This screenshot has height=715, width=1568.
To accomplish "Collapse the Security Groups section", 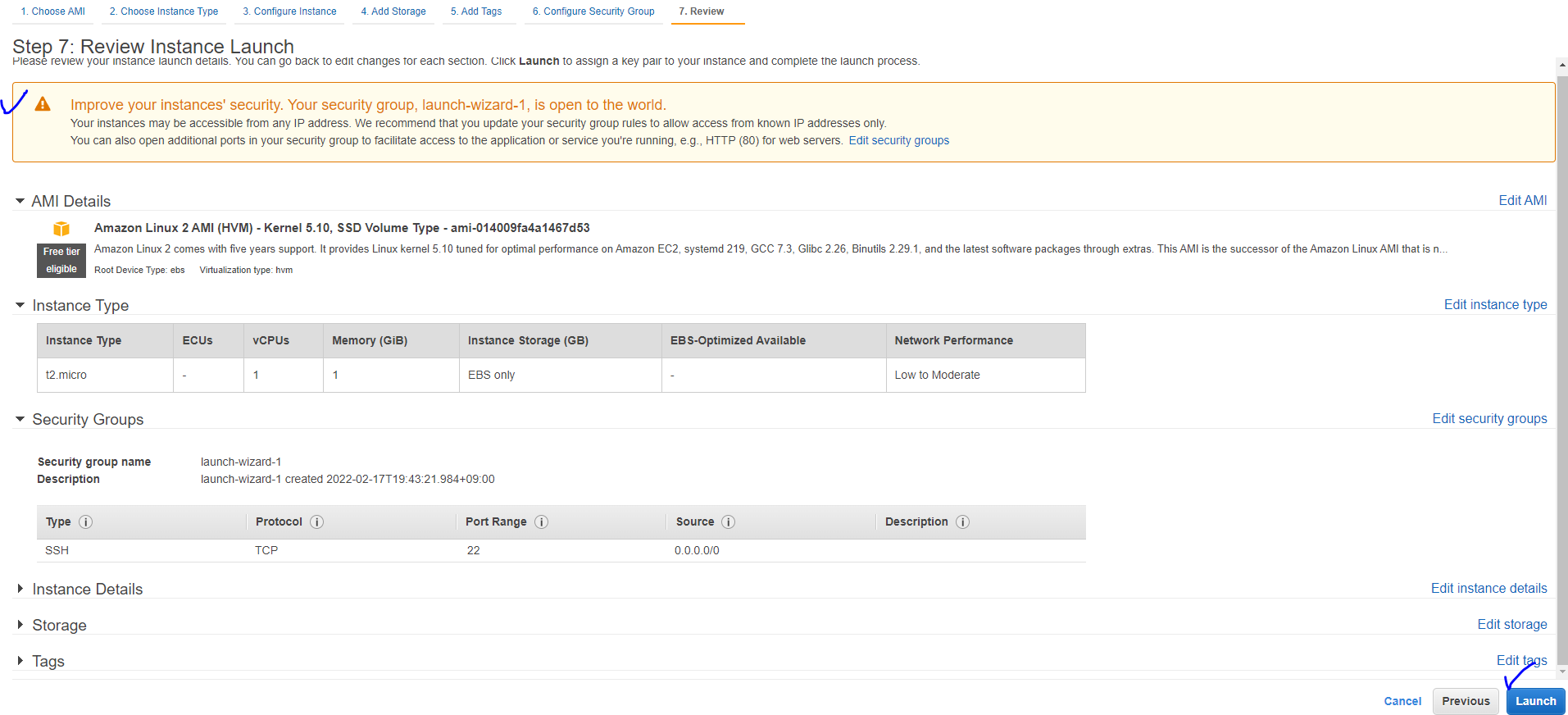I will tap(20, 419).
